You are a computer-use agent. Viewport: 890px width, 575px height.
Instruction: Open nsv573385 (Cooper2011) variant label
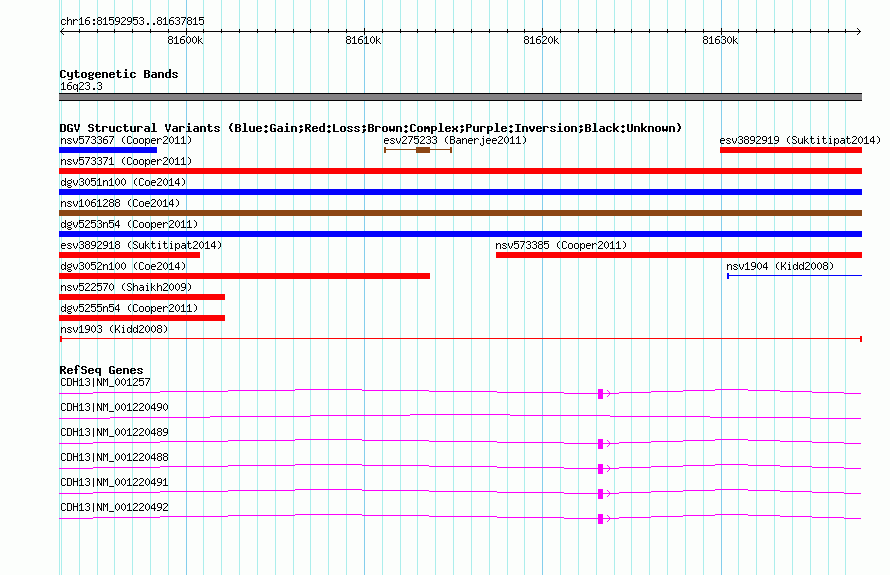(561, 245)
